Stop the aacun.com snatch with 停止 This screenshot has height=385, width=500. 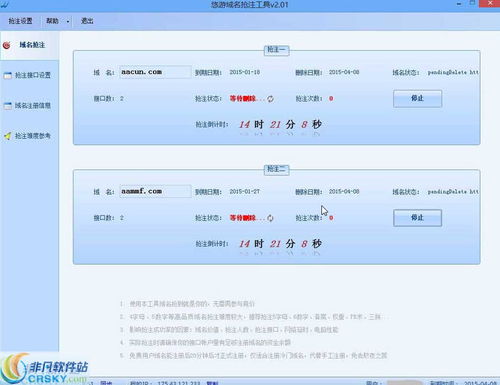coord(417,98)
